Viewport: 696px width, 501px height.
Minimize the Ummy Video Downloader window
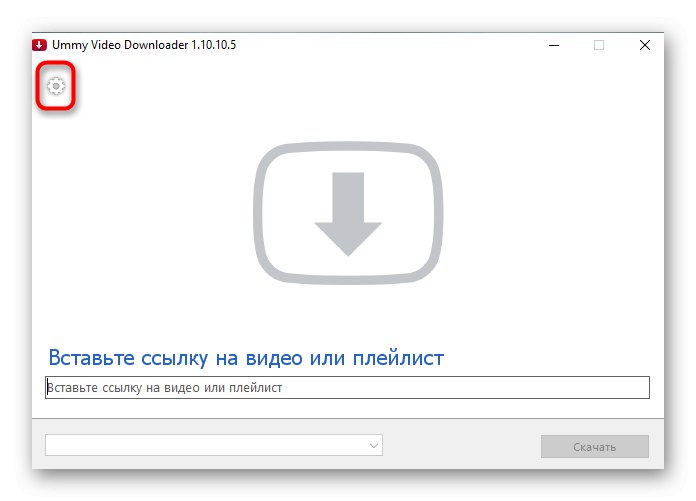pyautogui.click(x=554, y=45)
